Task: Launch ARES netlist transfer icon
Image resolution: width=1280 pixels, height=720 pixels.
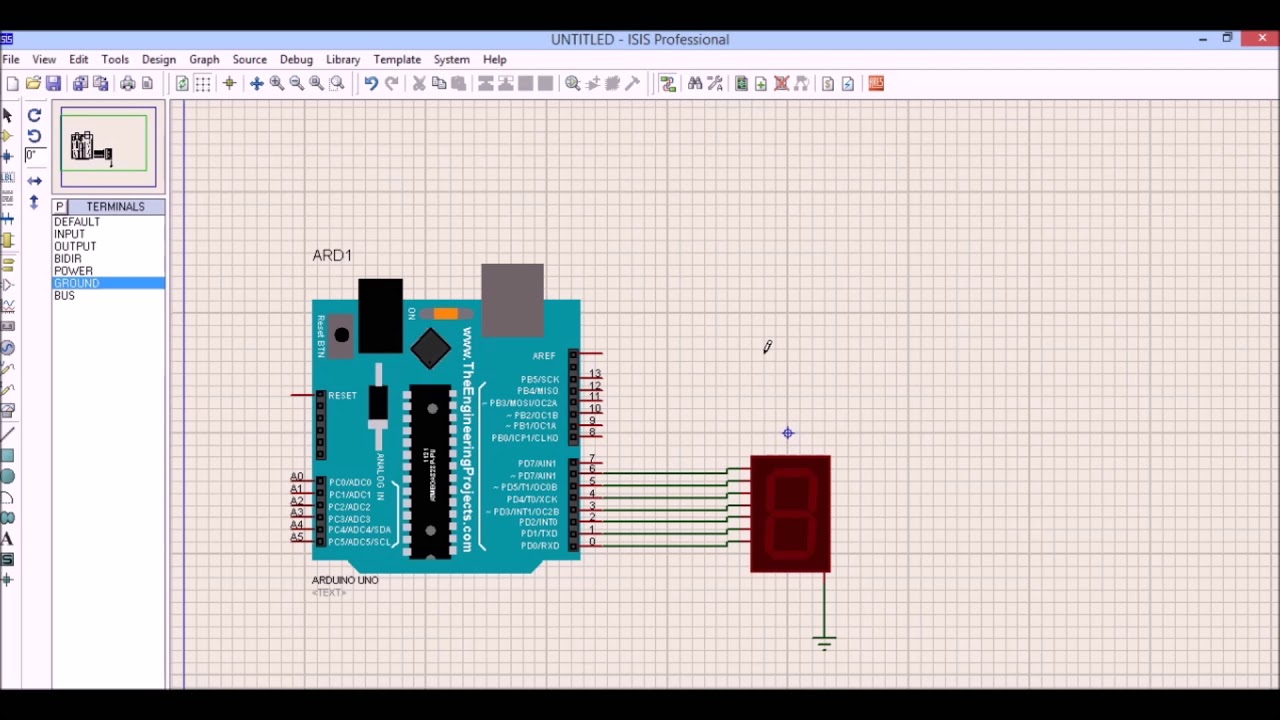Action: (x=876, y=84)
